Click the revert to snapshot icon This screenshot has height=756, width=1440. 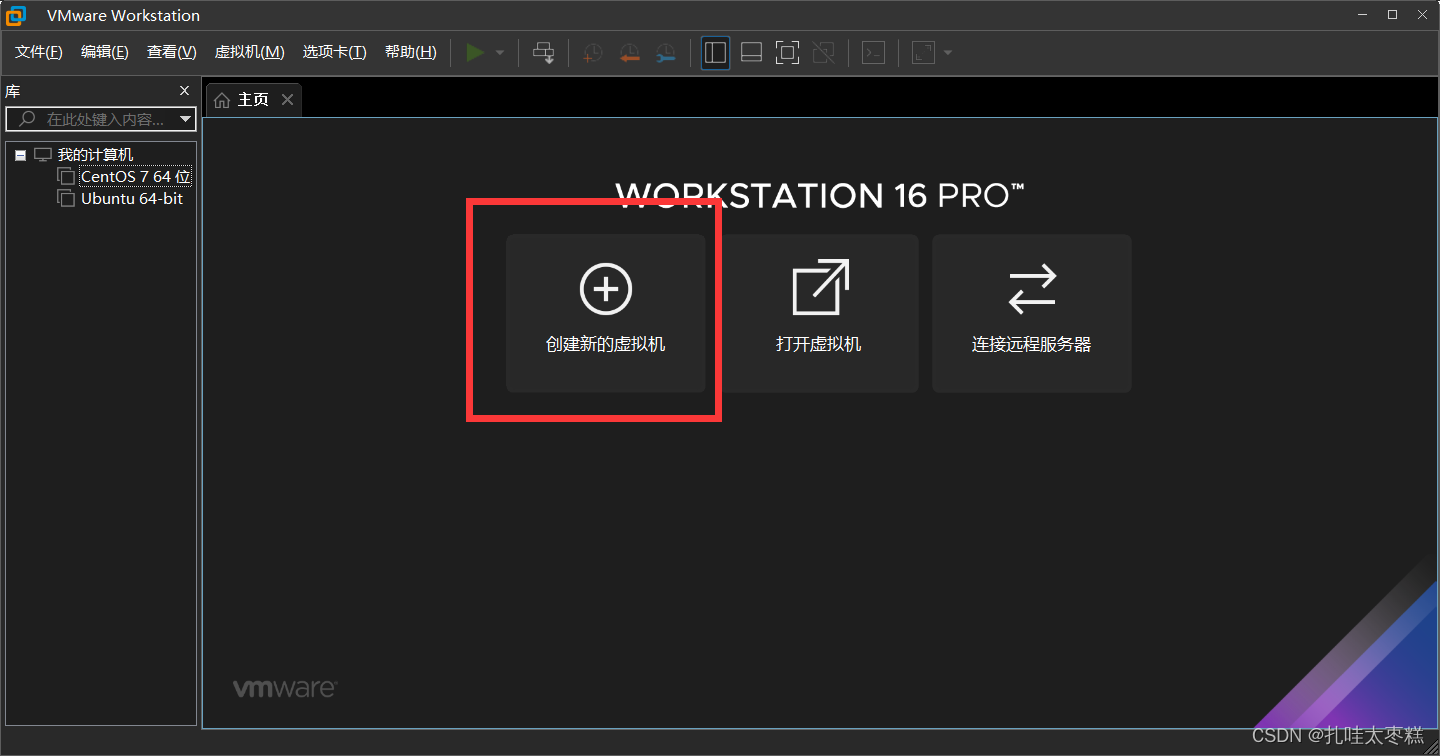click(629, 53)
